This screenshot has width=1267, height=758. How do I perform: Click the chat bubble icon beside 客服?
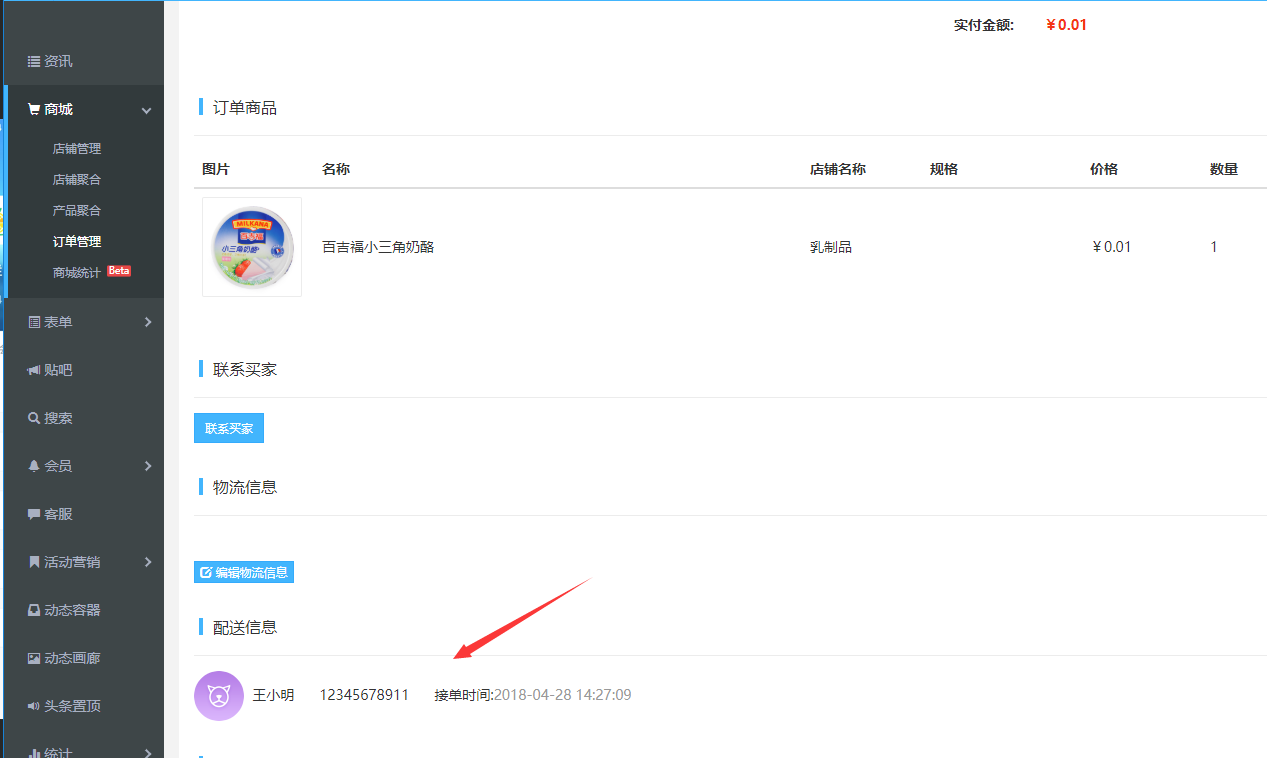(34, 514)
